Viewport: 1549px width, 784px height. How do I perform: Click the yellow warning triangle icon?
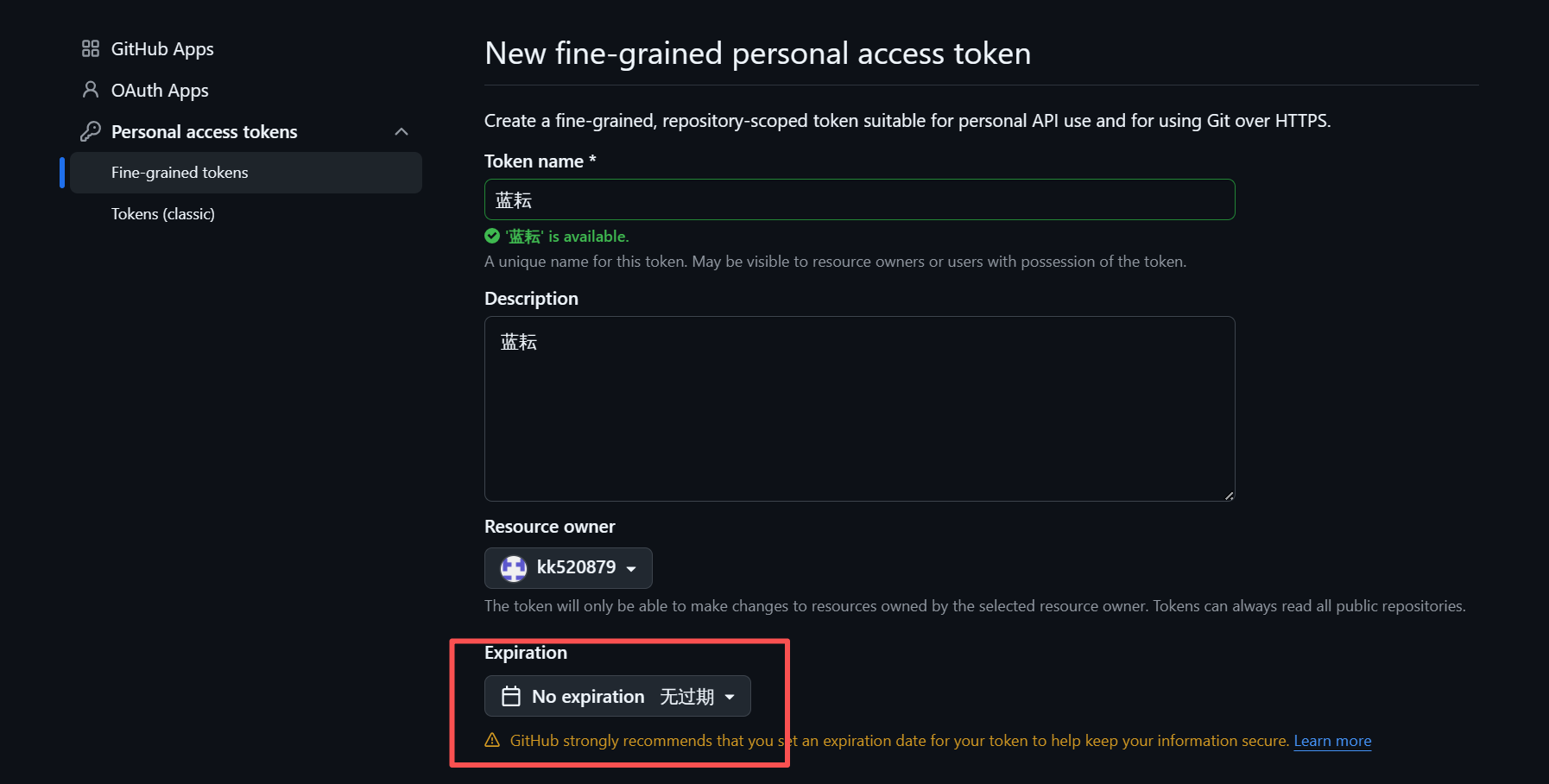click(x=492, y=740)
